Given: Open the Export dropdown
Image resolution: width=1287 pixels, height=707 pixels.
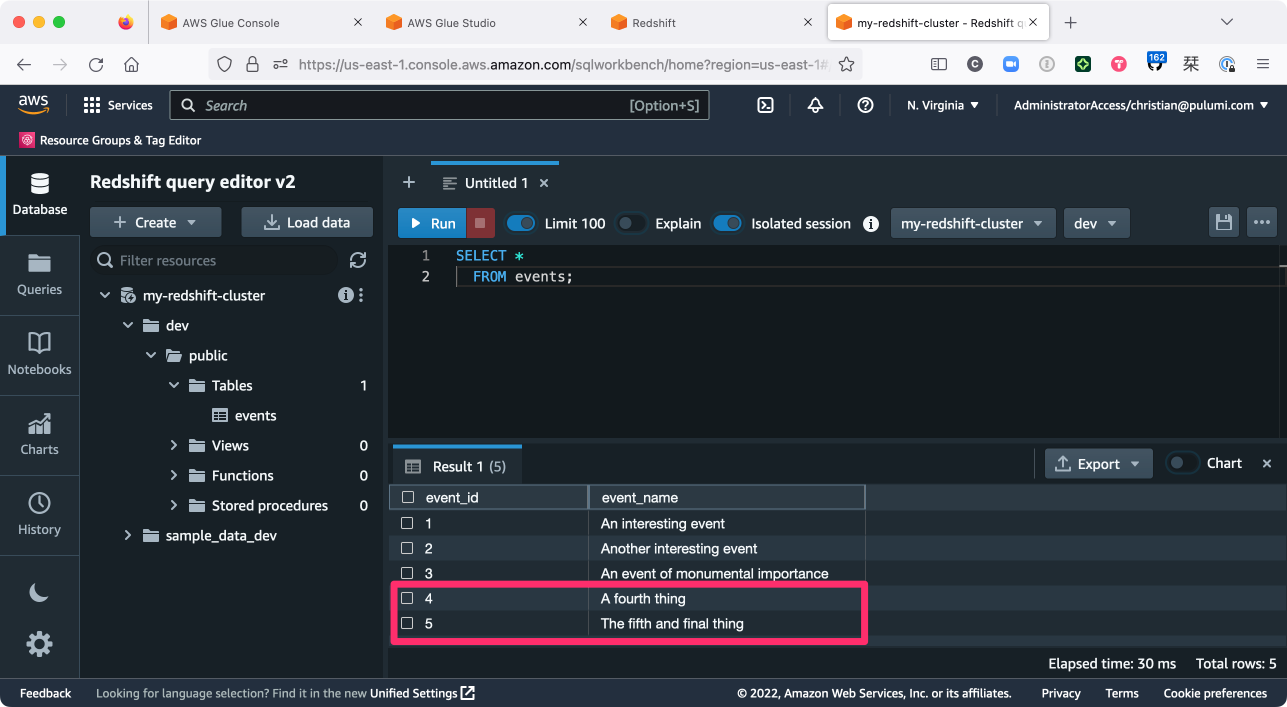Looking at the screenshot, I should [x=1099, y=463].
